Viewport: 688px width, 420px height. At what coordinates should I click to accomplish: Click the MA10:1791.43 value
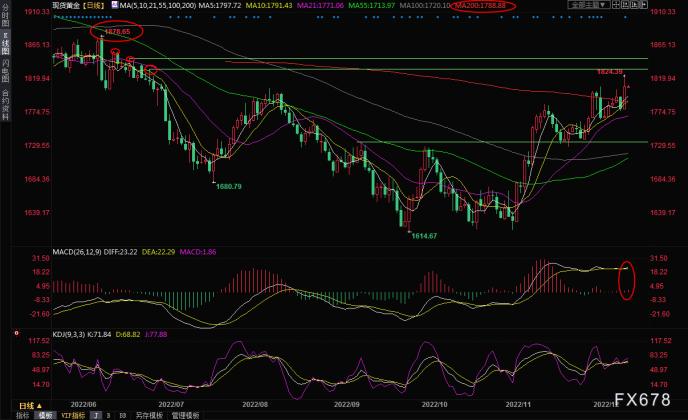(269, 5)
